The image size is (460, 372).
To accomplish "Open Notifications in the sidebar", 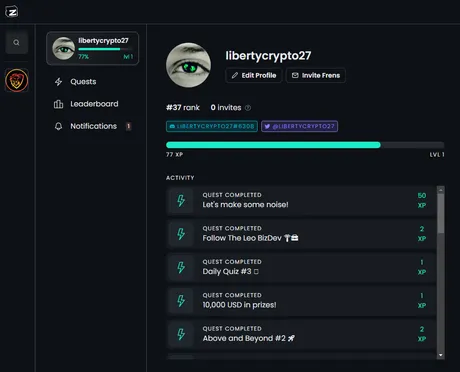I will [93, 126].
